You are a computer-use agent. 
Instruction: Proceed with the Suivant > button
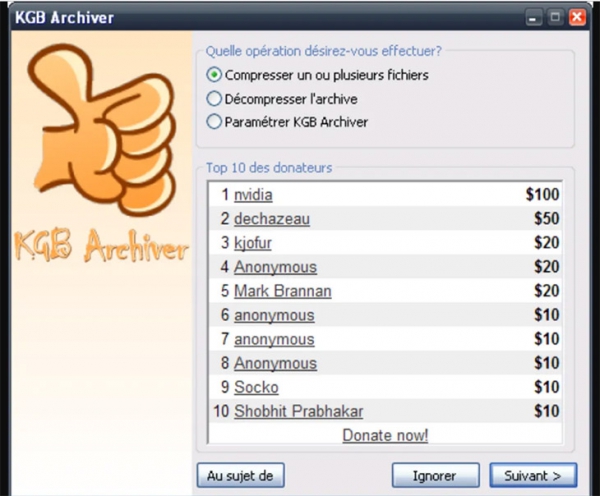click(x=533, y=475)
